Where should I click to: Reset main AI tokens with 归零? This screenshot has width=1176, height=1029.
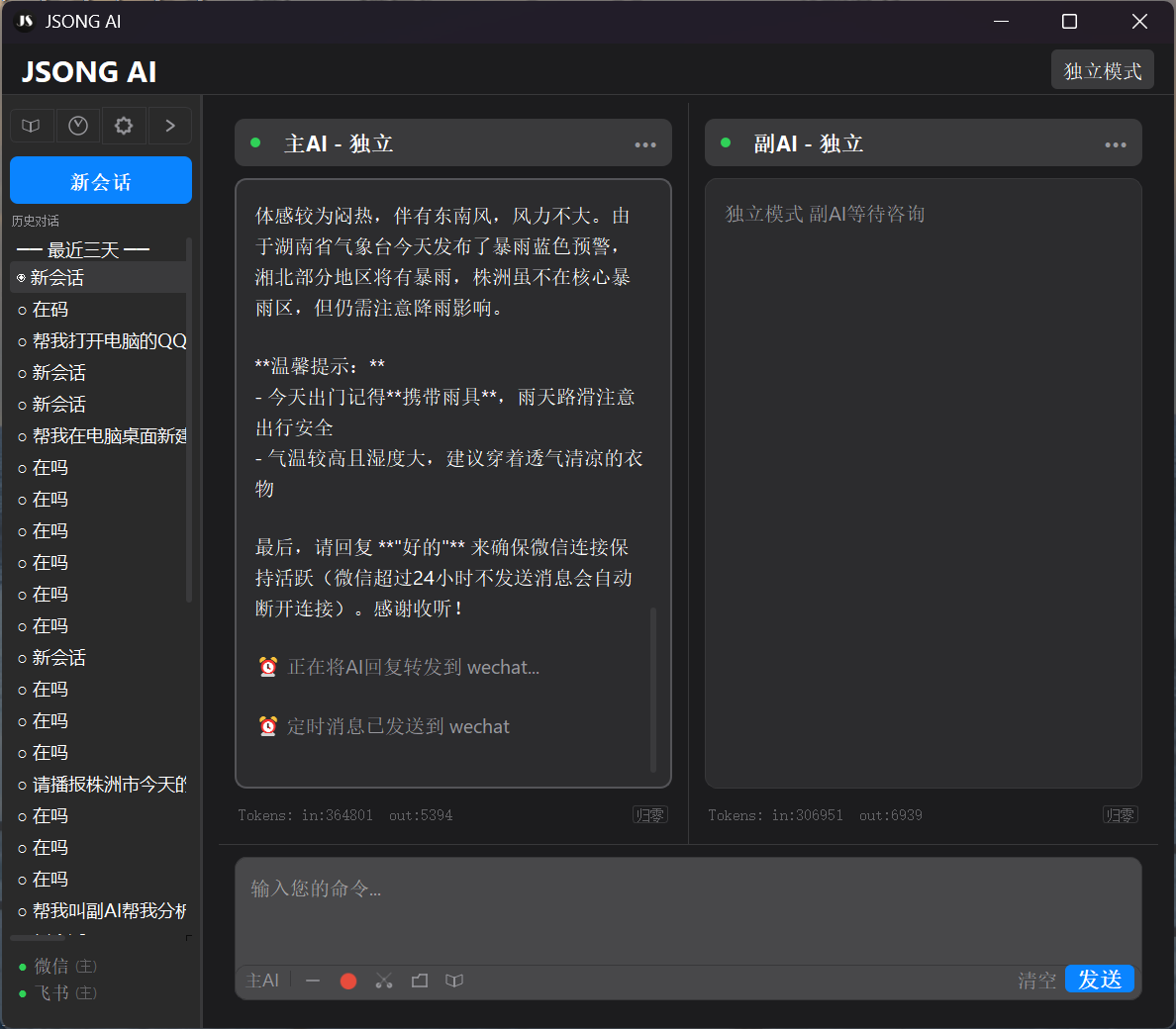(x=649, y=814)
